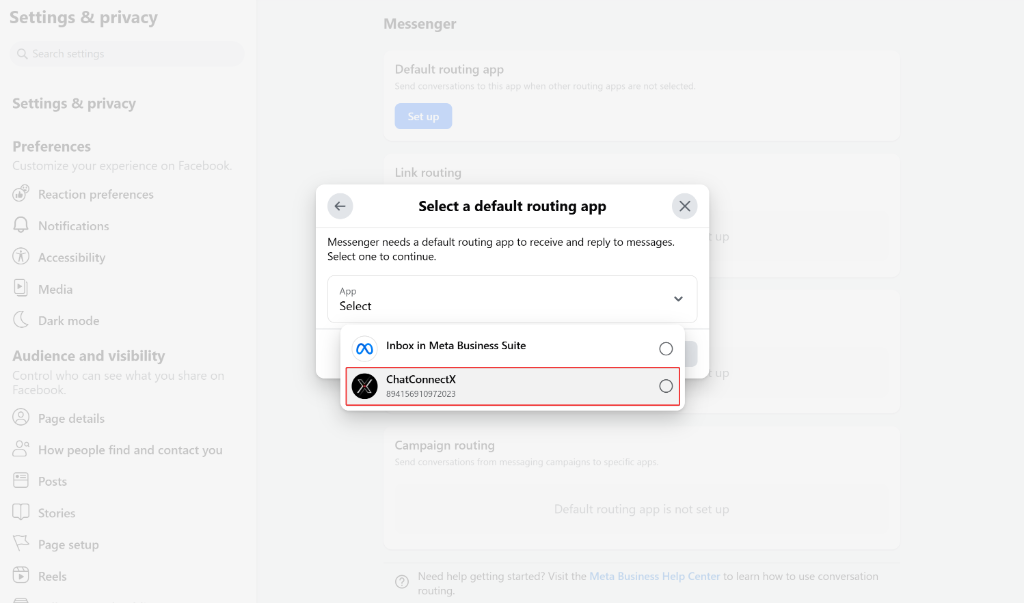Click the find and contact people icon

click(21, 449)
